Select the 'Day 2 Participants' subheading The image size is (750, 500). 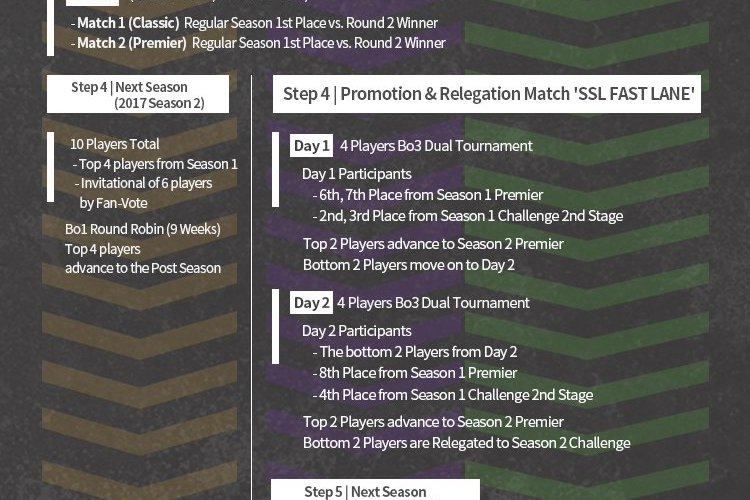coord(356,331)
